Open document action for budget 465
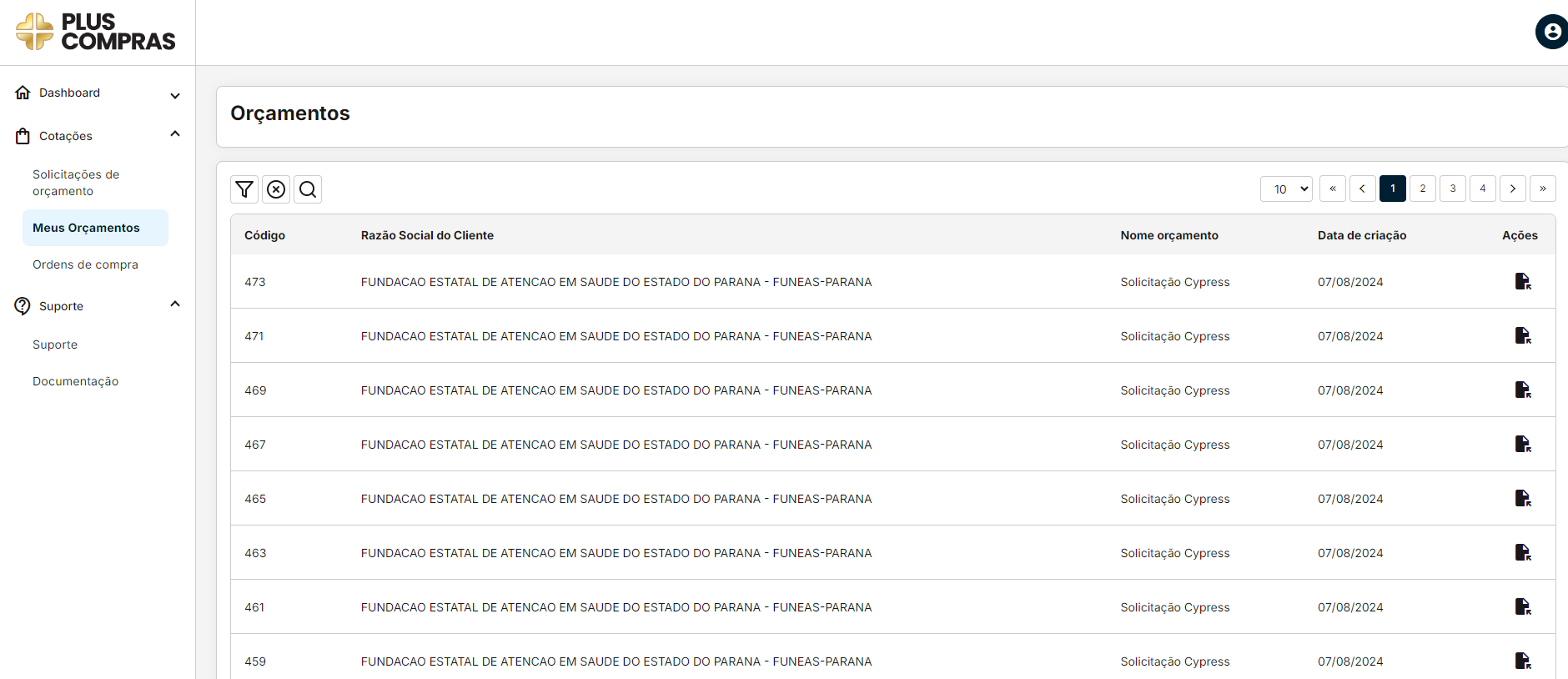This screenshot has width=1568, height=679. click(x=1522, y=499)
